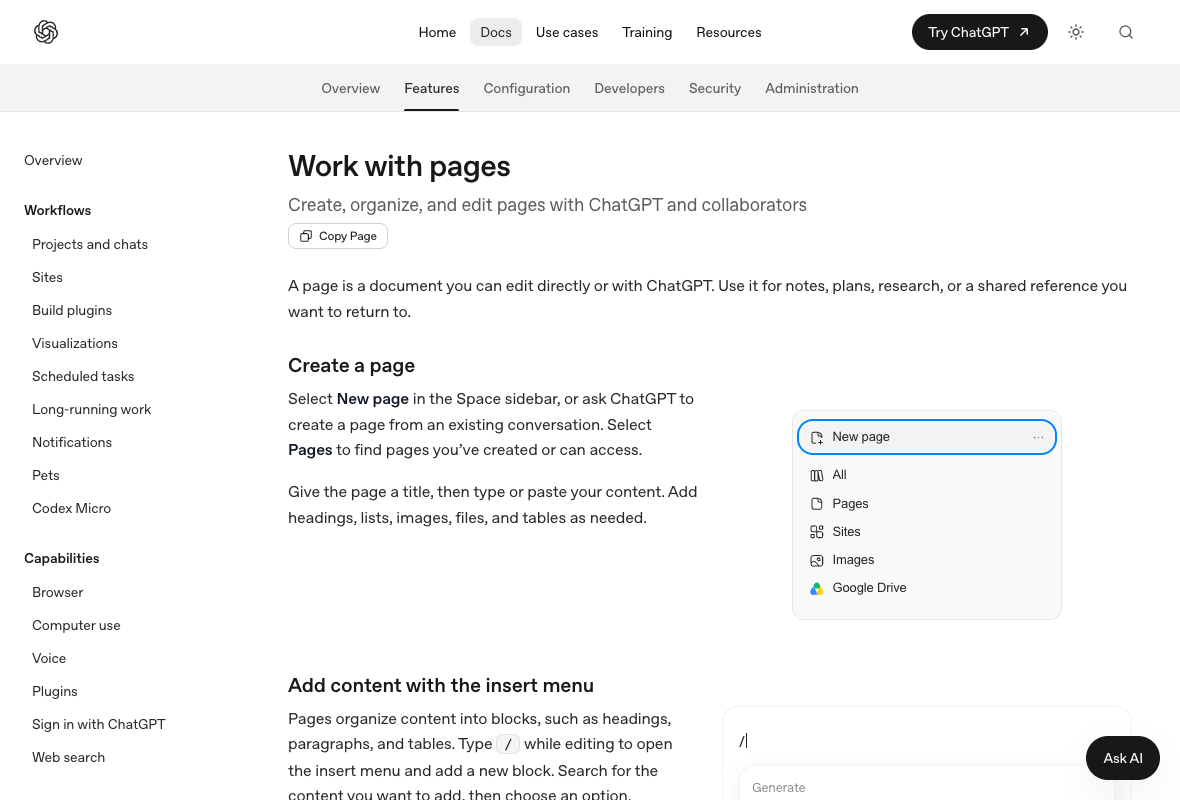Open Web search sidebar link
Image resolution: width=1180 pixels, height=800 pixels.
(68, 758)
